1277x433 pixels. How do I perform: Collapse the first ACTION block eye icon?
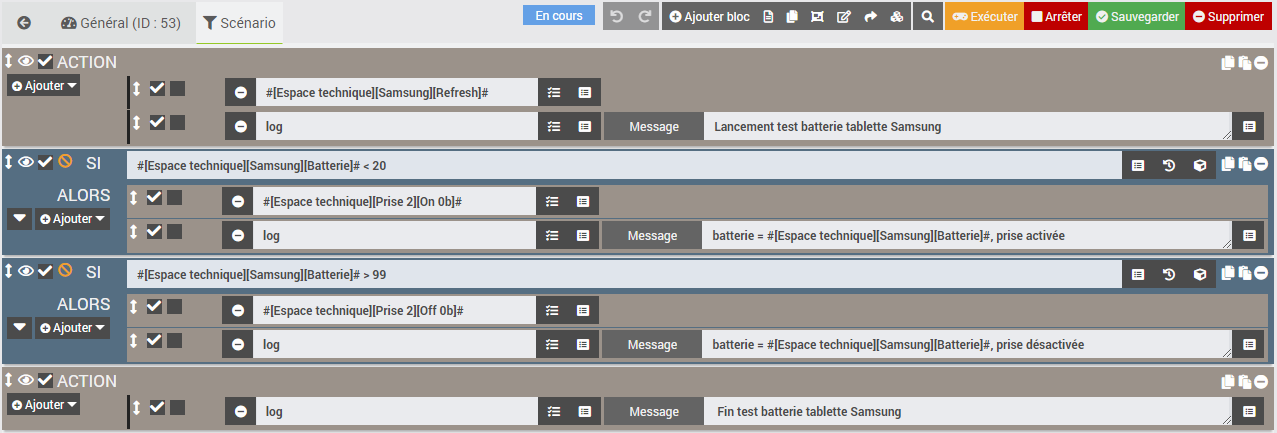(x=26, y=61)
